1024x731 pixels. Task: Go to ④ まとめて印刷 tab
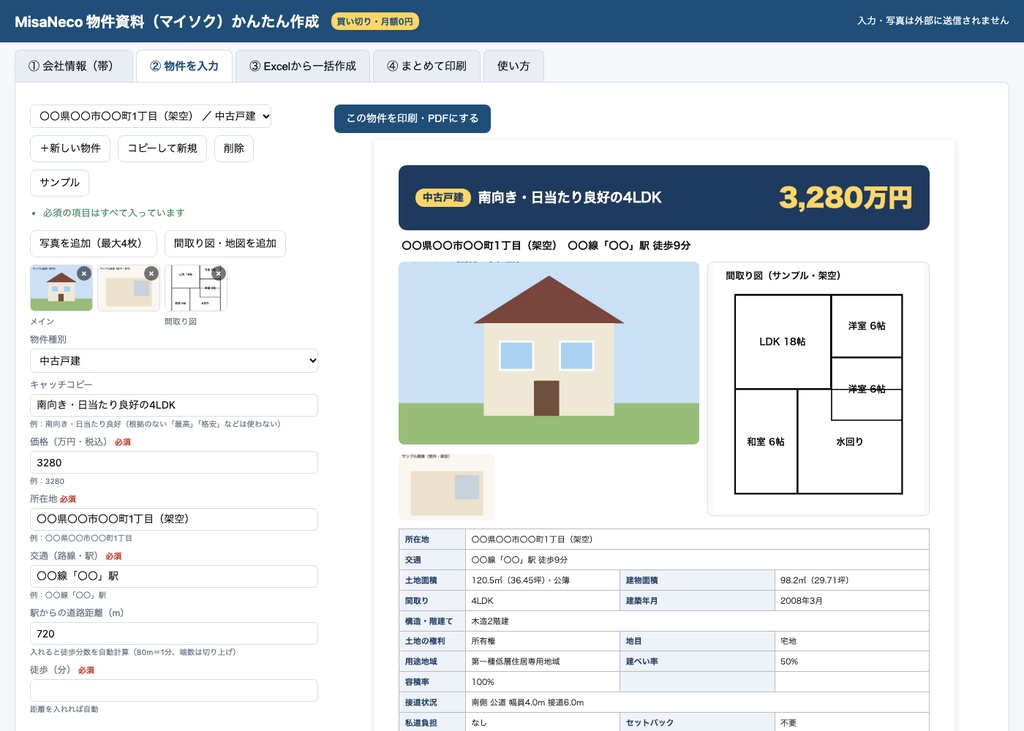coord(426,66)
